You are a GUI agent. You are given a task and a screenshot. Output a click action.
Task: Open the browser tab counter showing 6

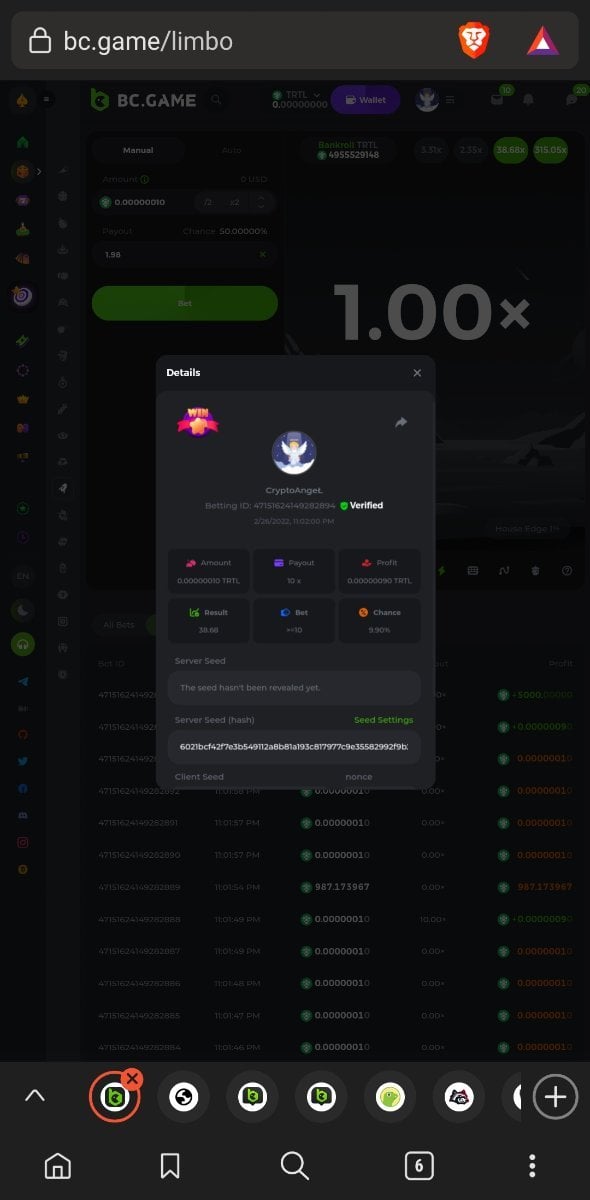pyautogui.click(x=418, y=1165)
